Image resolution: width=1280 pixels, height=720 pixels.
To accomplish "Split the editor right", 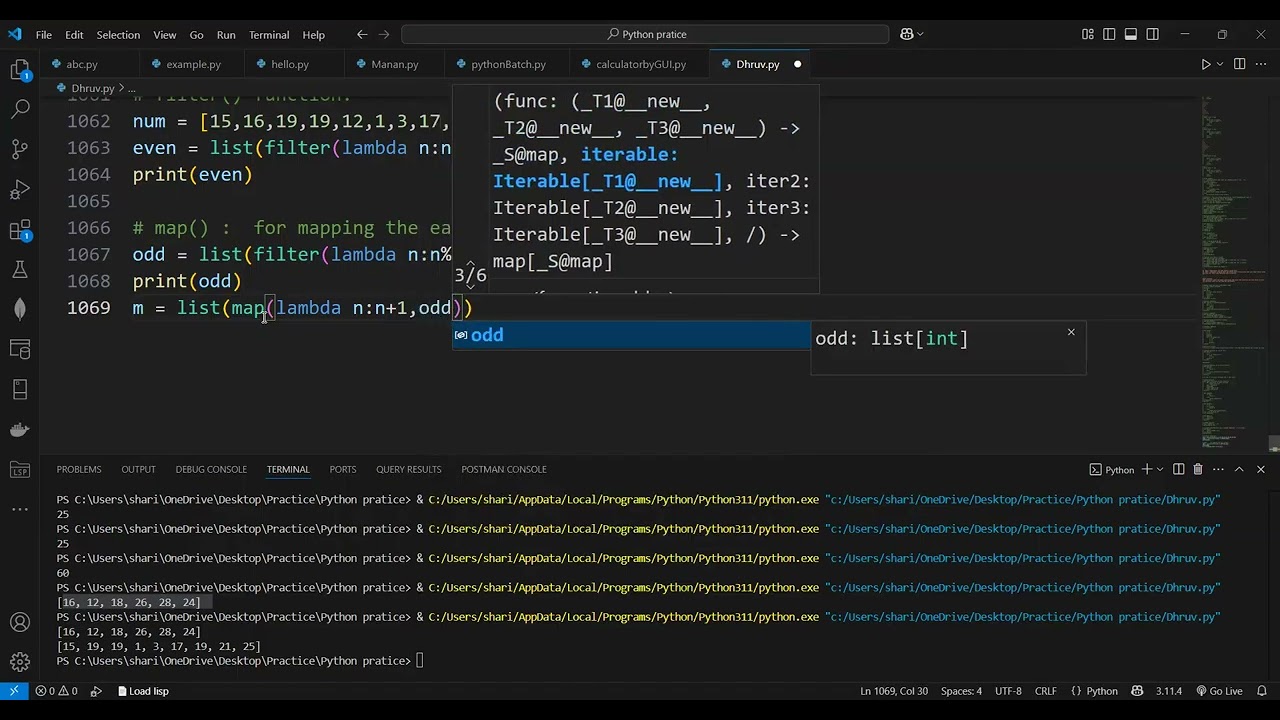I will click(x=1239, y=64).
